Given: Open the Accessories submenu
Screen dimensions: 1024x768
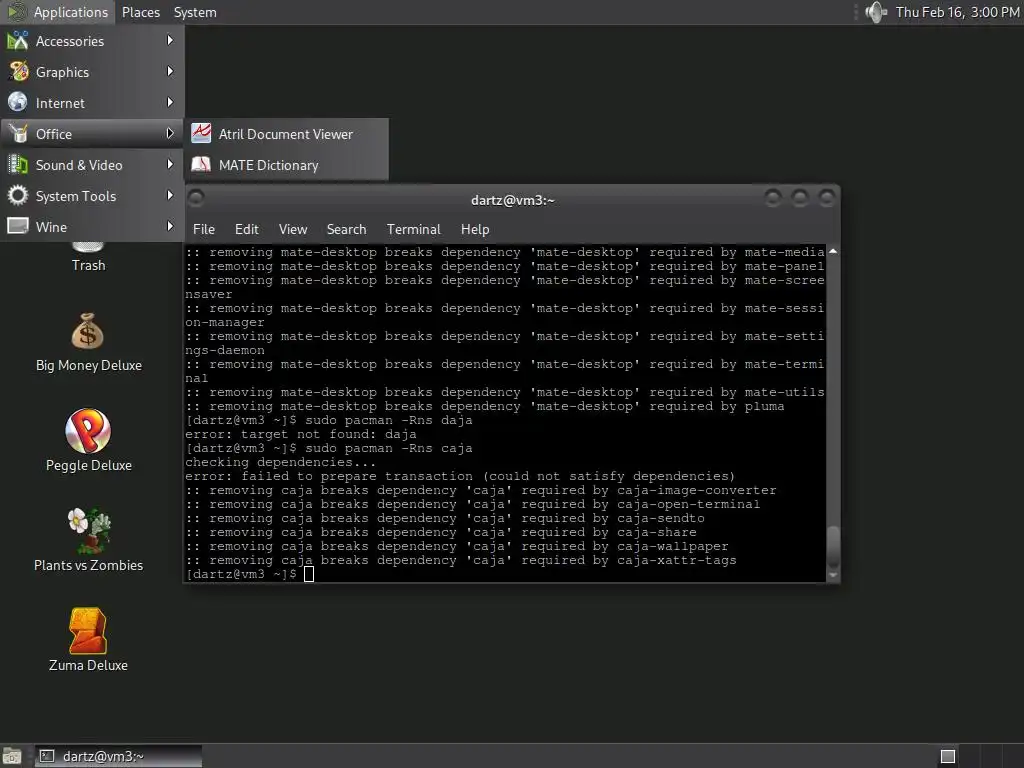Looking at the screenshot, I should tap(92, 40).
